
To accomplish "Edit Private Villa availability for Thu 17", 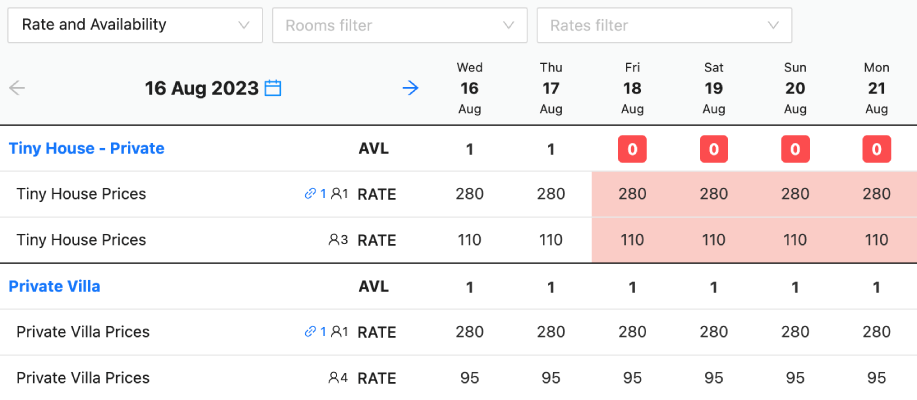I will [551, 287].
